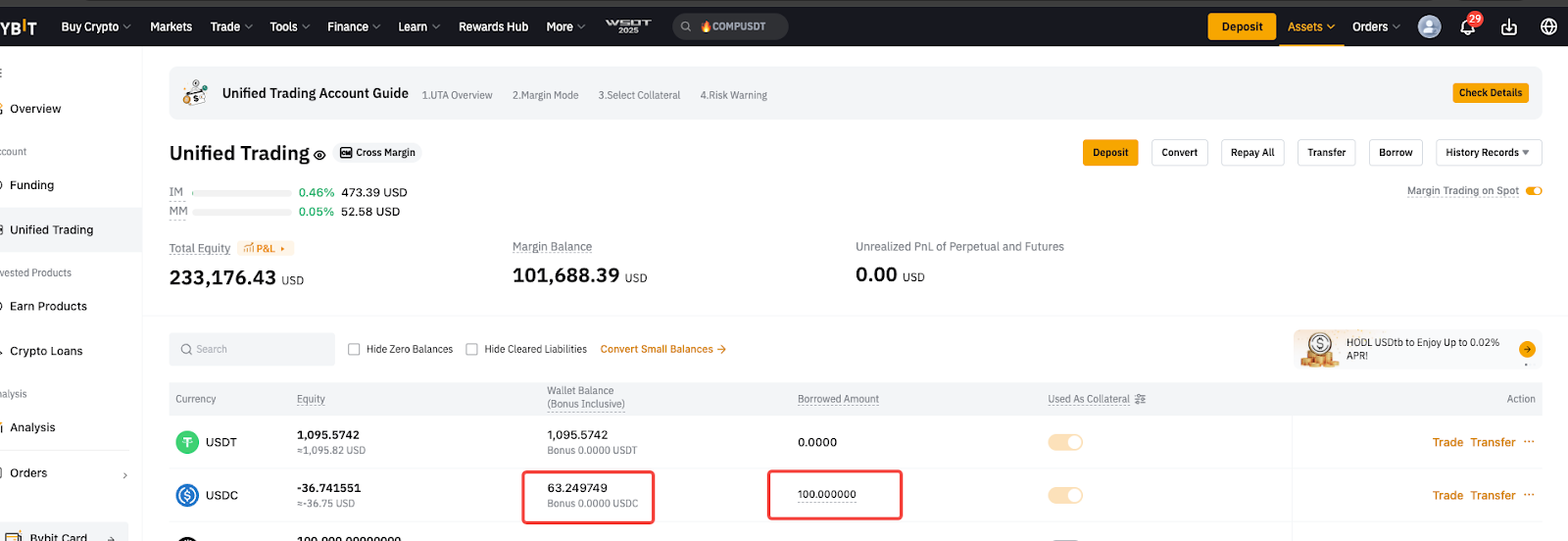
Task: Open the USDT row more options icon
Action: (1529, 442)
